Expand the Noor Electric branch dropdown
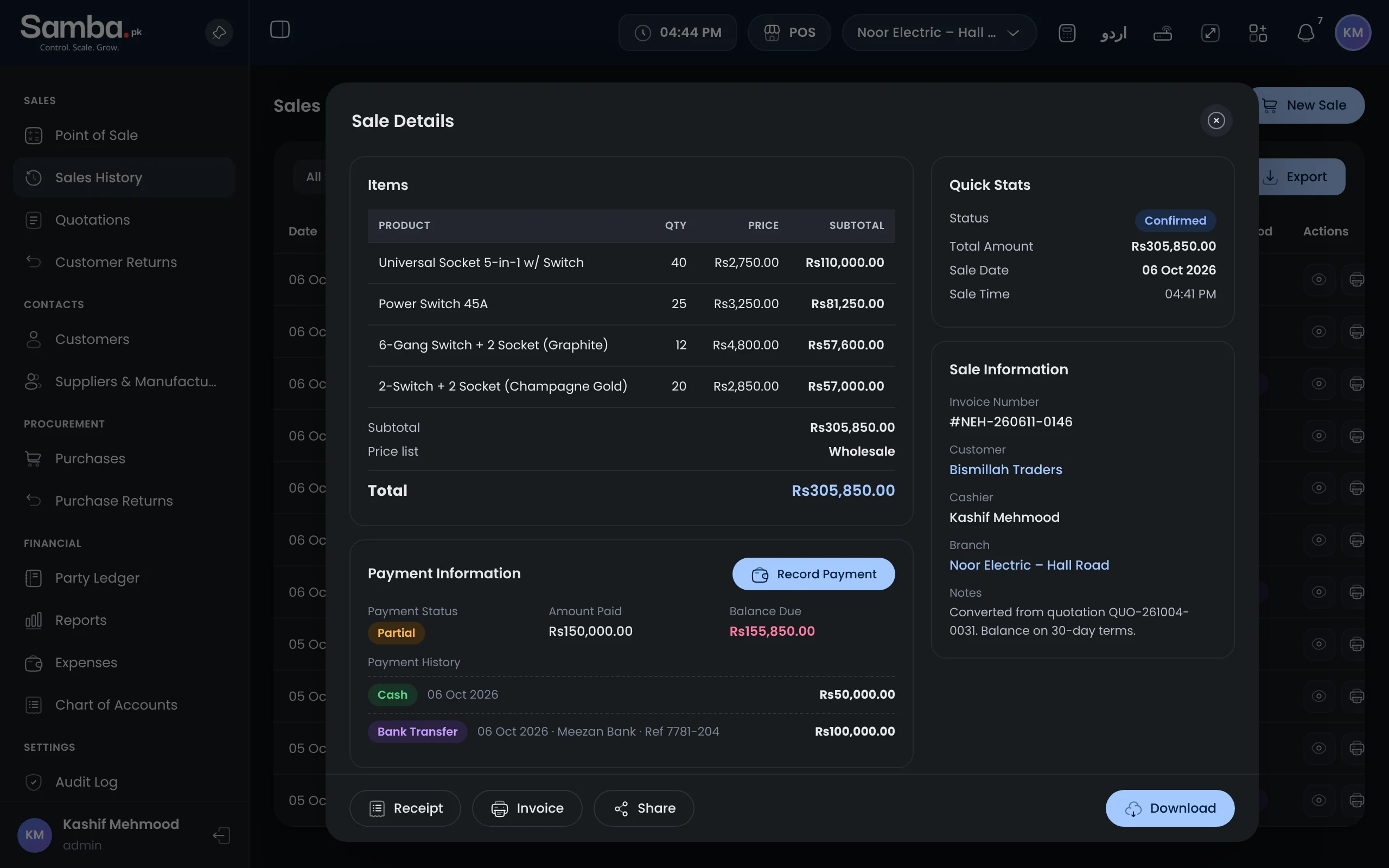Viewport: 1389px width, 868px height. click(x=939, y=33)
